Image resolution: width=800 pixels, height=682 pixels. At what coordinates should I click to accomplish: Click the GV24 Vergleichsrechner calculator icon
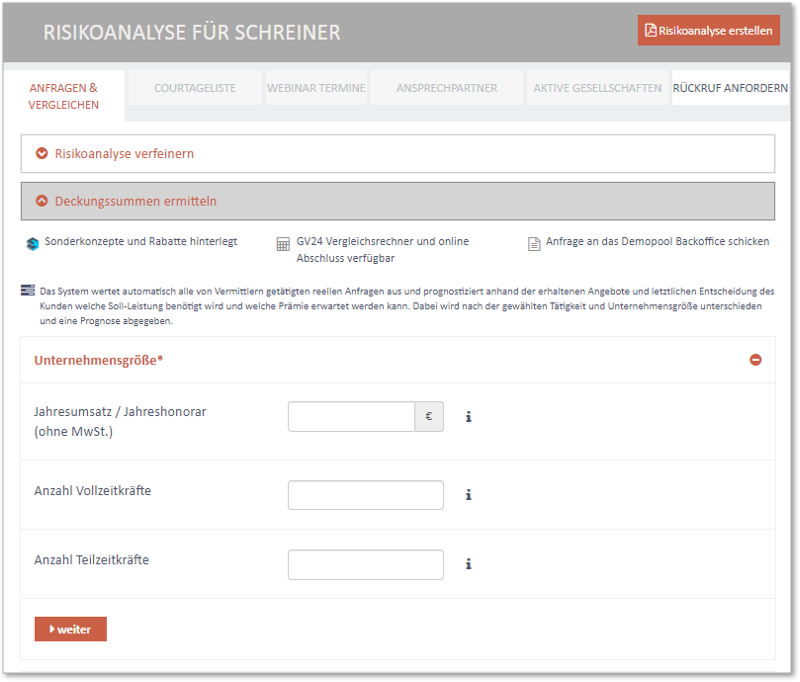pyautogui.click(x=283, y=244)
